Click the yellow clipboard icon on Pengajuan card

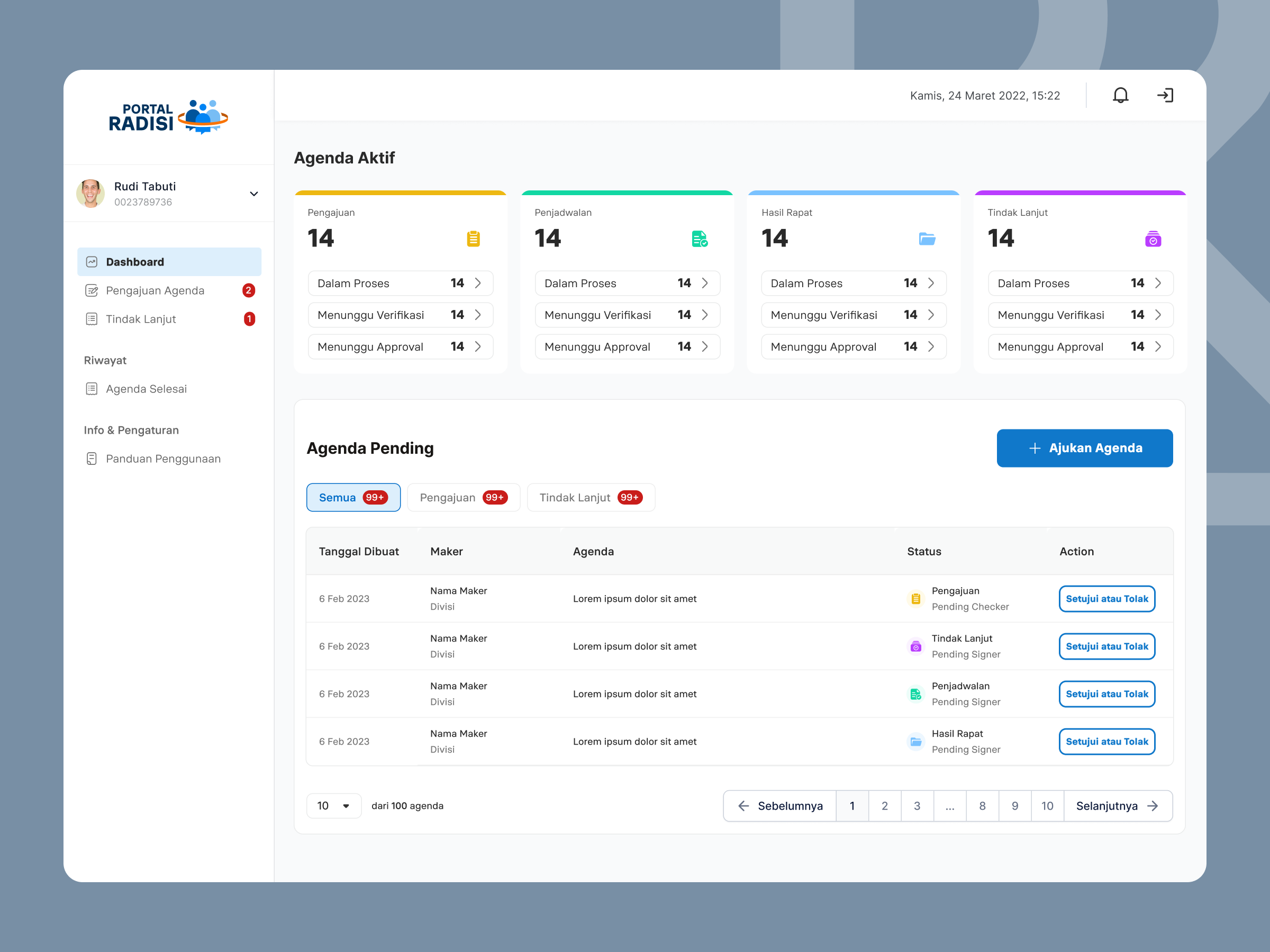473,239
